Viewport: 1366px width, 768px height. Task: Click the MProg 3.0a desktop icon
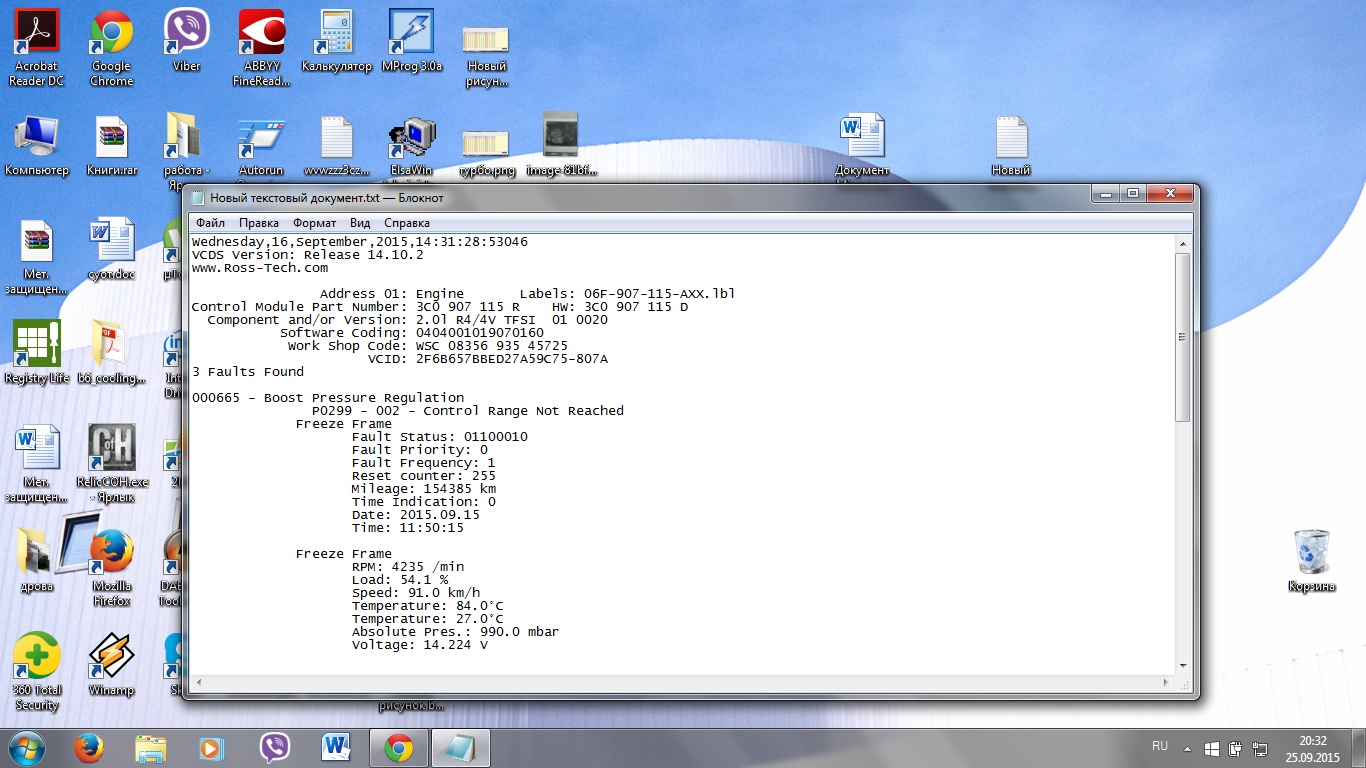pyautogui.click(x=411, y=45)
